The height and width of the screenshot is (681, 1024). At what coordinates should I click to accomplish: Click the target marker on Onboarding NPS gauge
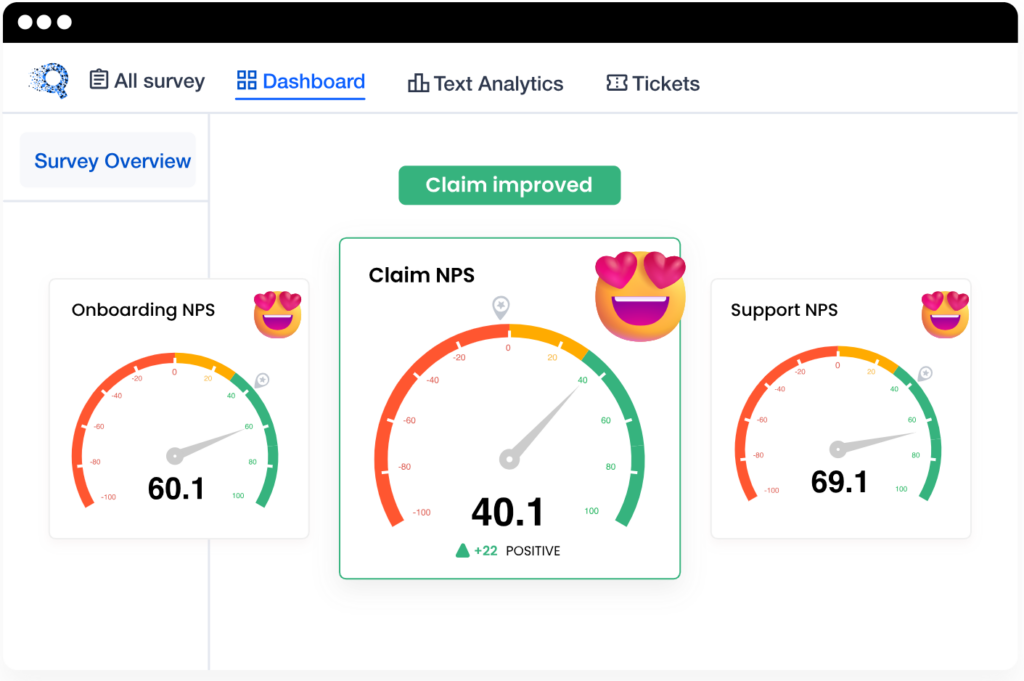tap(262, 380)
